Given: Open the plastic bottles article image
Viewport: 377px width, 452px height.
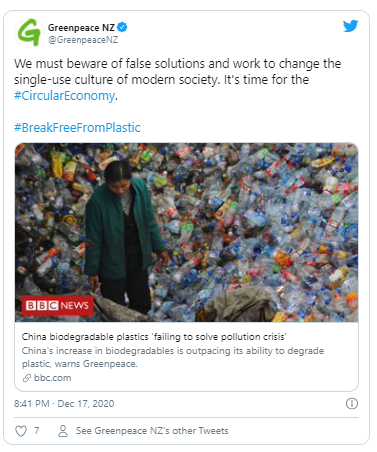Looking at the screenshot, I should pyautogui.click(x=186, y=232).
